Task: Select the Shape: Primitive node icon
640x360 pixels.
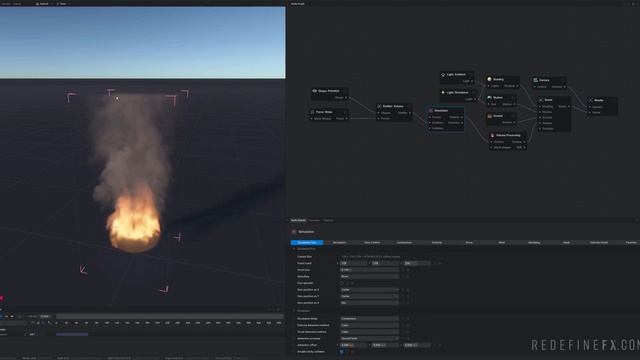Action: point(314,91)
